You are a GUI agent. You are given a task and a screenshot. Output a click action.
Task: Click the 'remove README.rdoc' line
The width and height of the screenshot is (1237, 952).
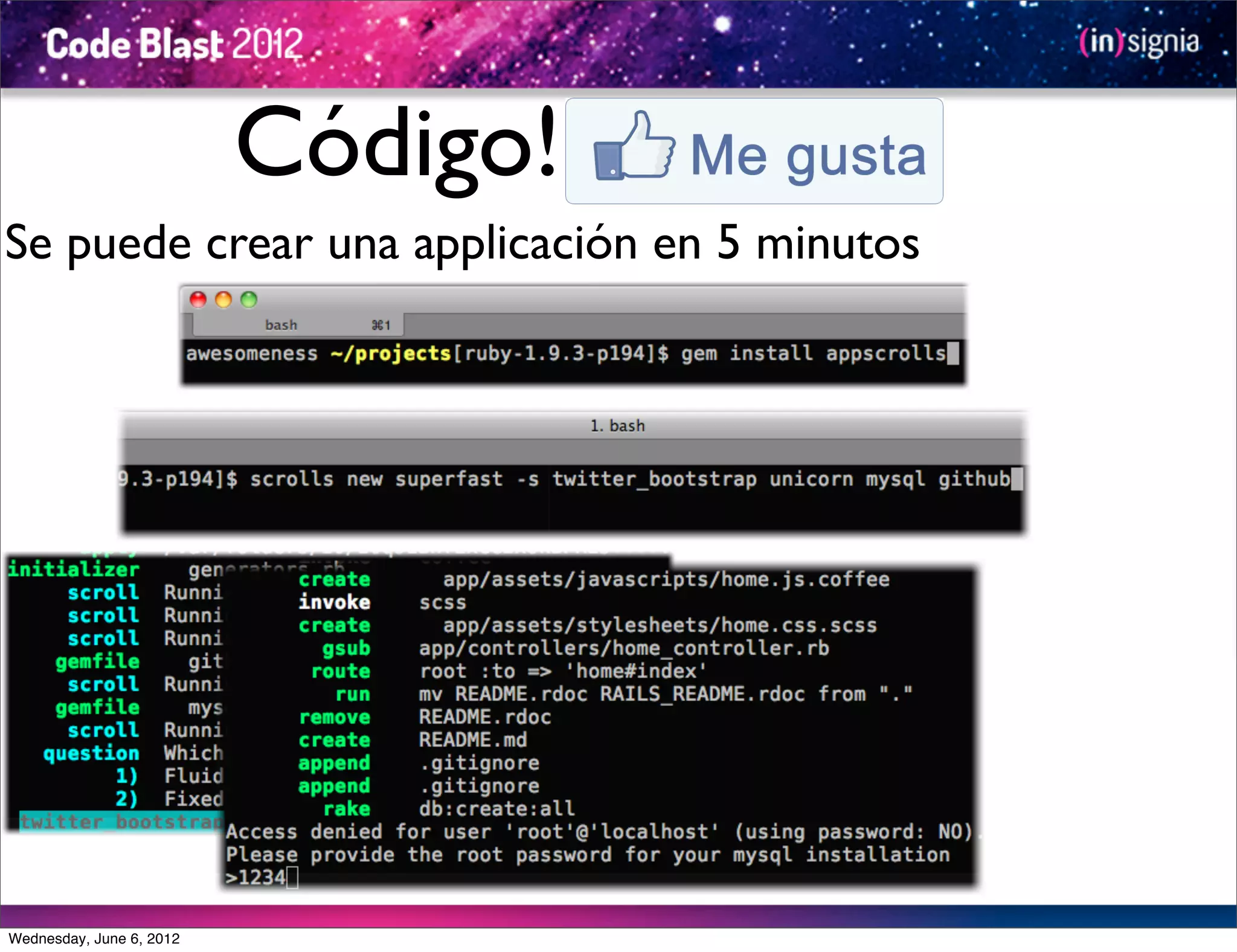tap(425, 717)
